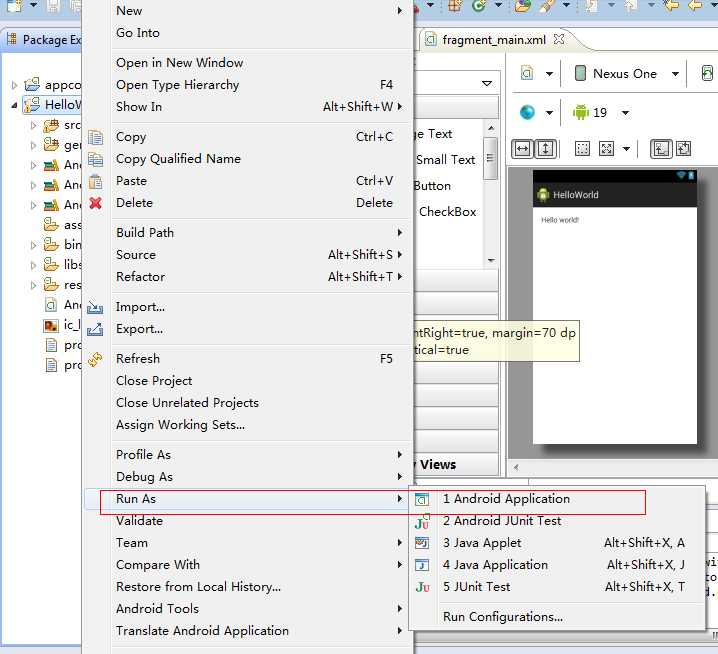Click the Java Applet icon

click(422, 543)
